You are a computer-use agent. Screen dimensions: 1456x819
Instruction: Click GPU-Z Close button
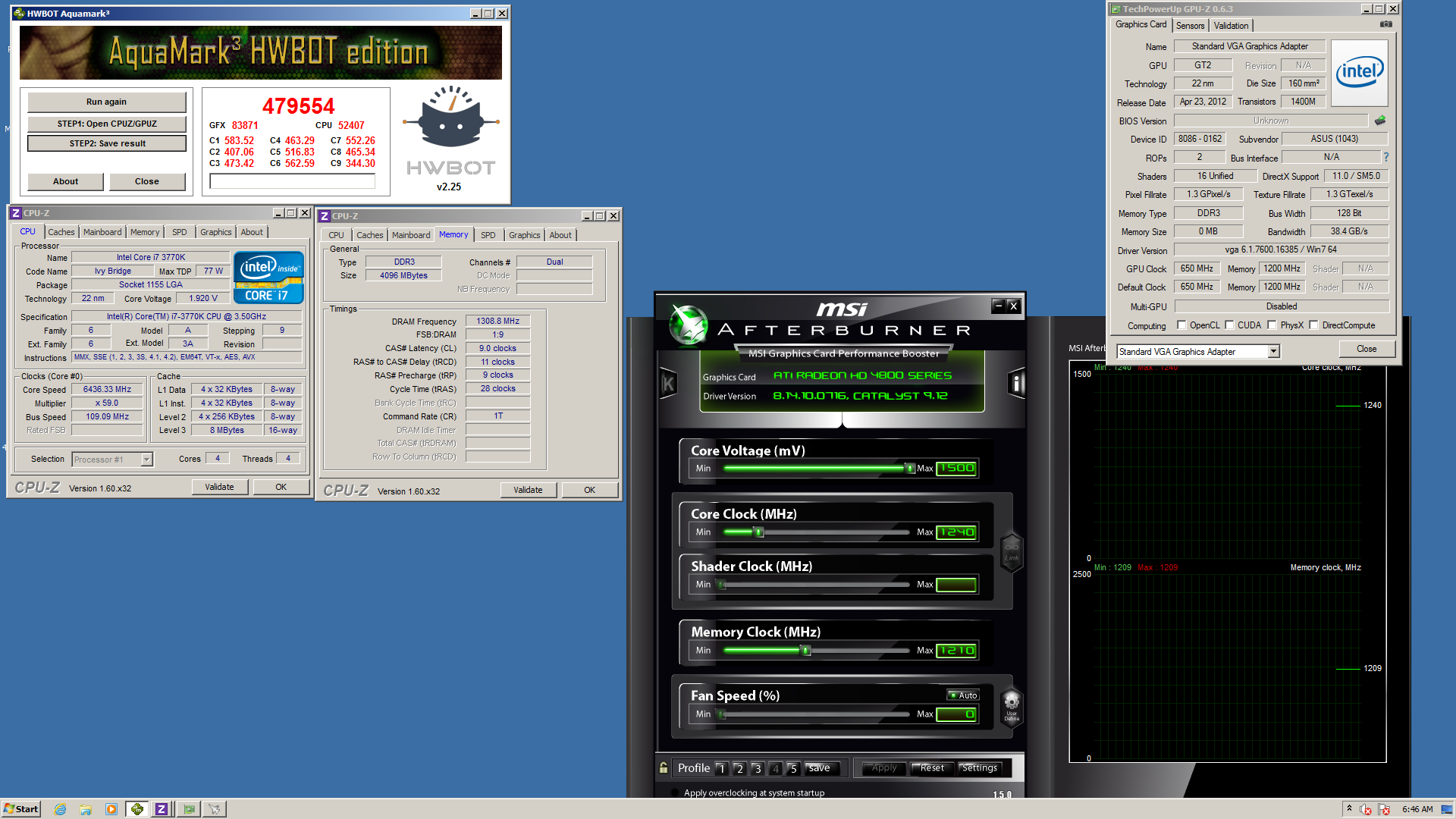1367,349
